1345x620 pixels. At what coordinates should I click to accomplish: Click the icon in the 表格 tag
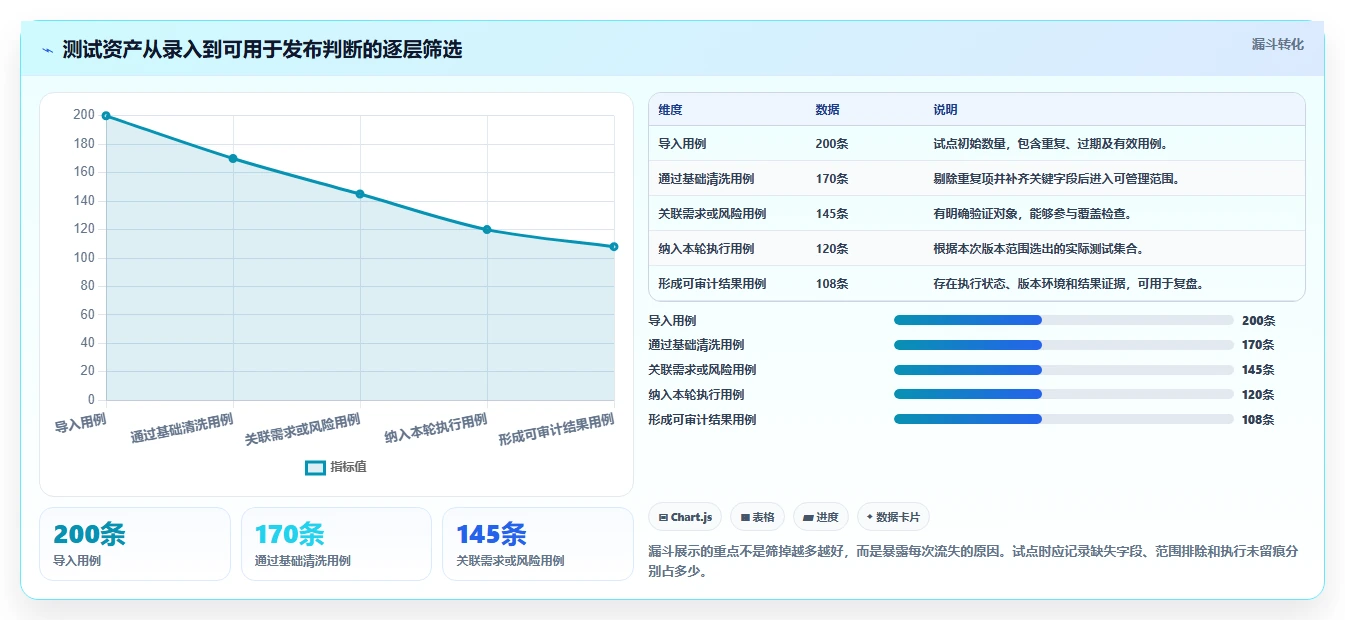745,517
